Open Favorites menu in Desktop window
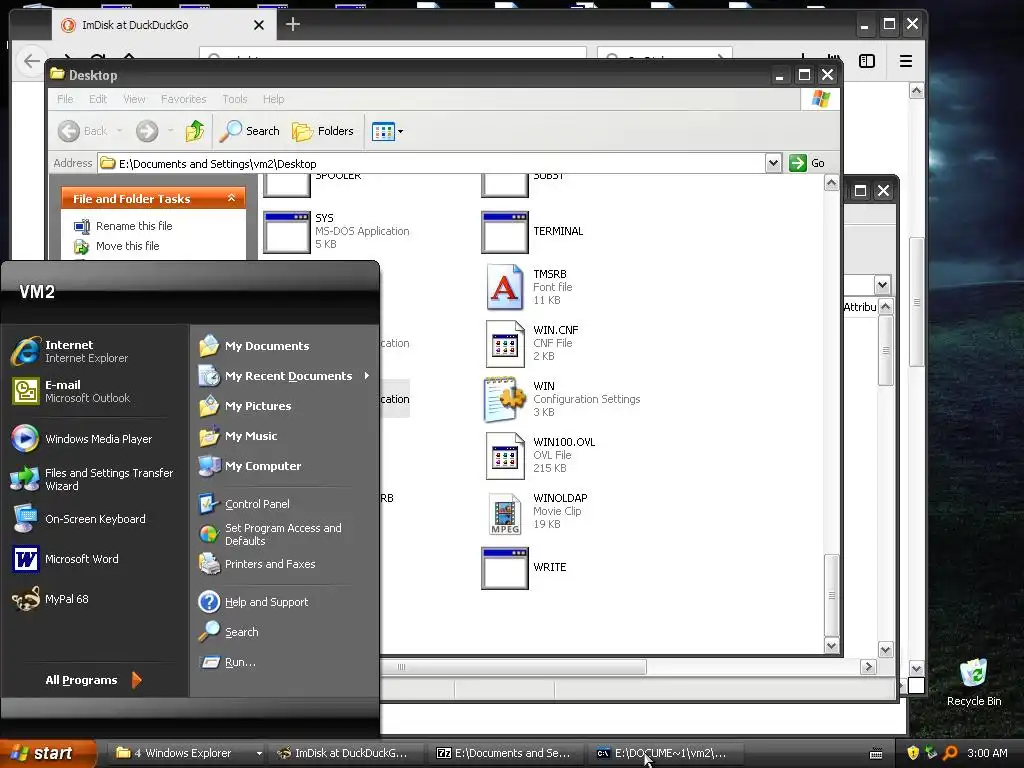1024x768 pixels. 184,99
